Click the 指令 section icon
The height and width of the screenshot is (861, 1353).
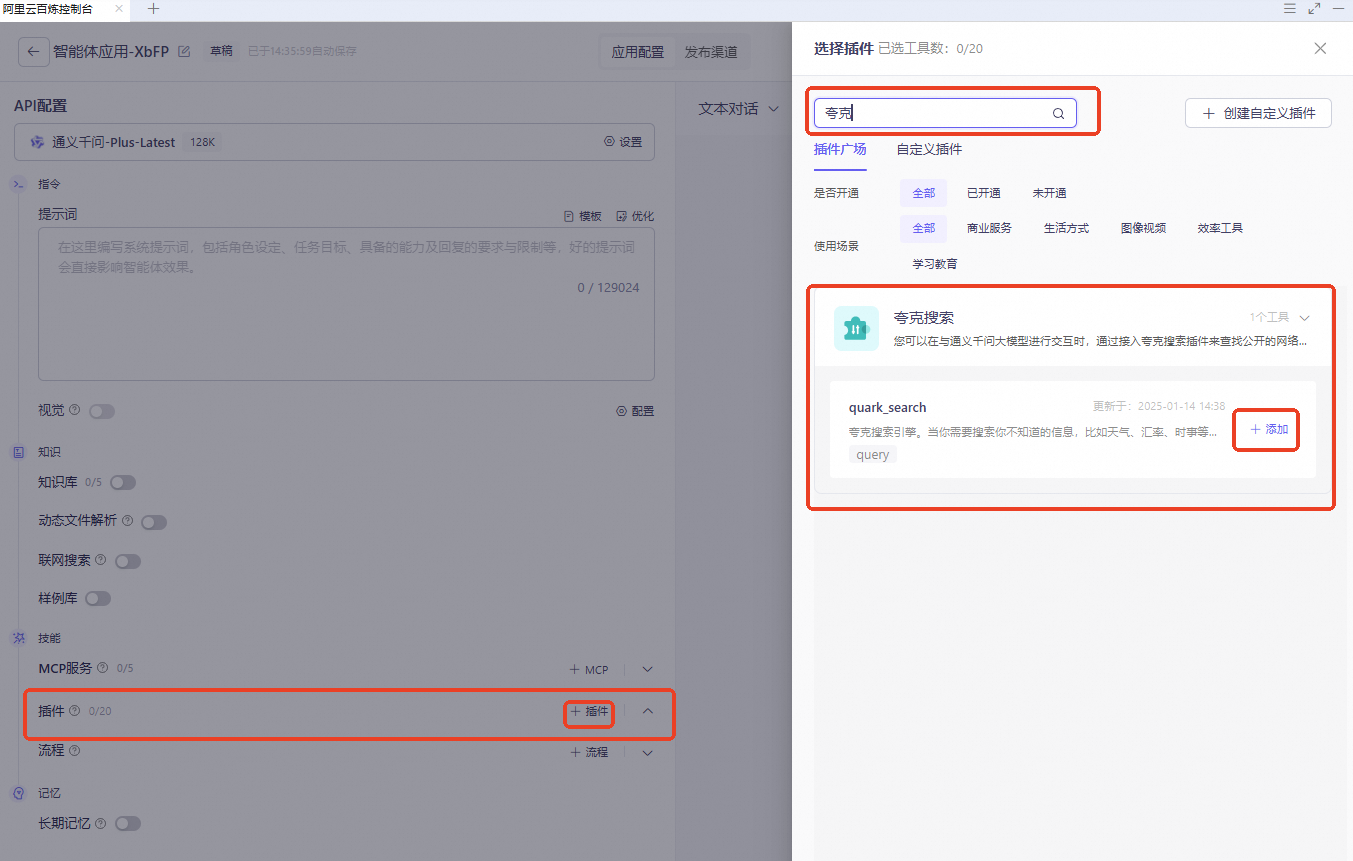point(18,184)
